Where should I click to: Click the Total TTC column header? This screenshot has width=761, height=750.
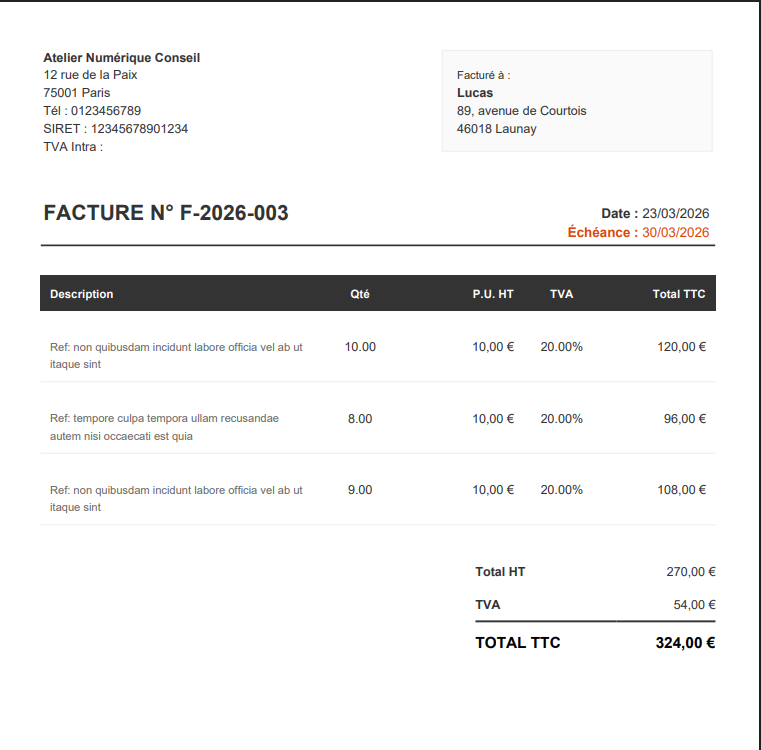[x=678, y=294]
